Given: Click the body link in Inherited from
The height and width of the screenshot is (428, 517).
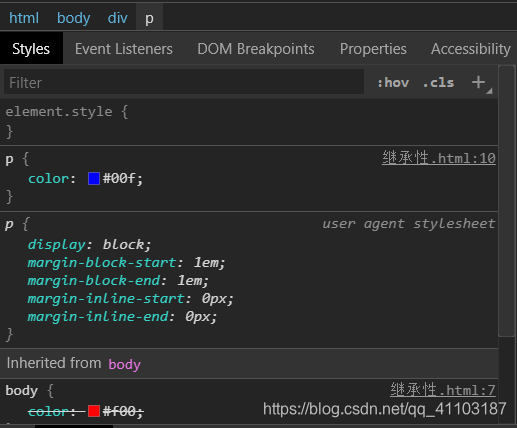Looking at the screenshot, I should [124, 364].
